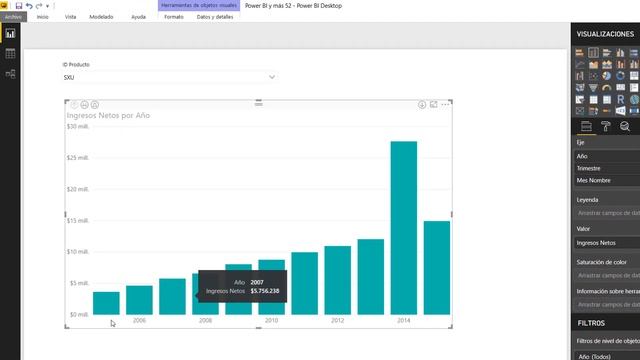Click the empty Saturación de color well
This screenshot has height=360, width=640.
pyautogui.click(x=607, y=276)
